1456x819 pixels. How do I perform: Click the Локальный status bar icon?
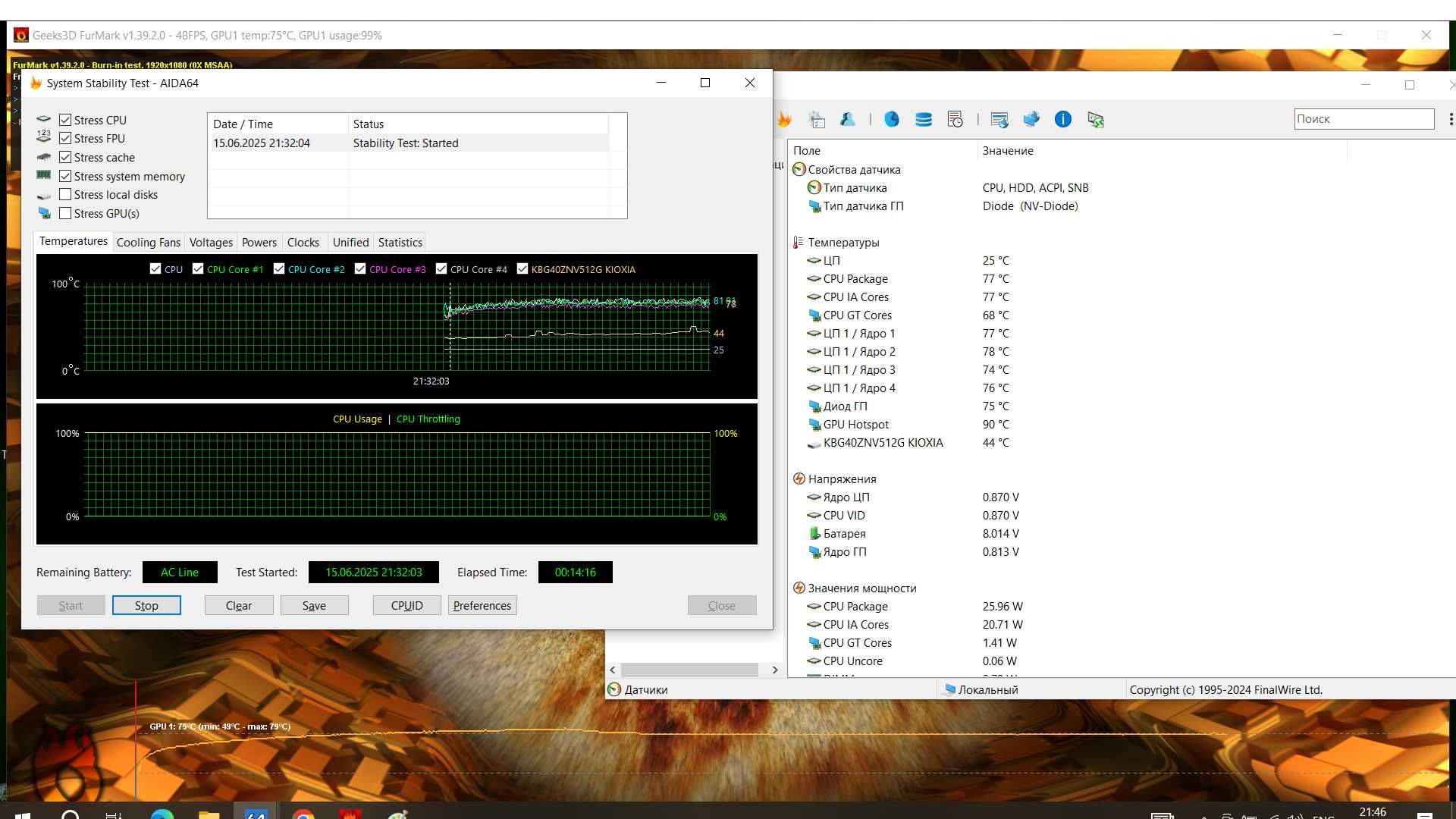949,689
